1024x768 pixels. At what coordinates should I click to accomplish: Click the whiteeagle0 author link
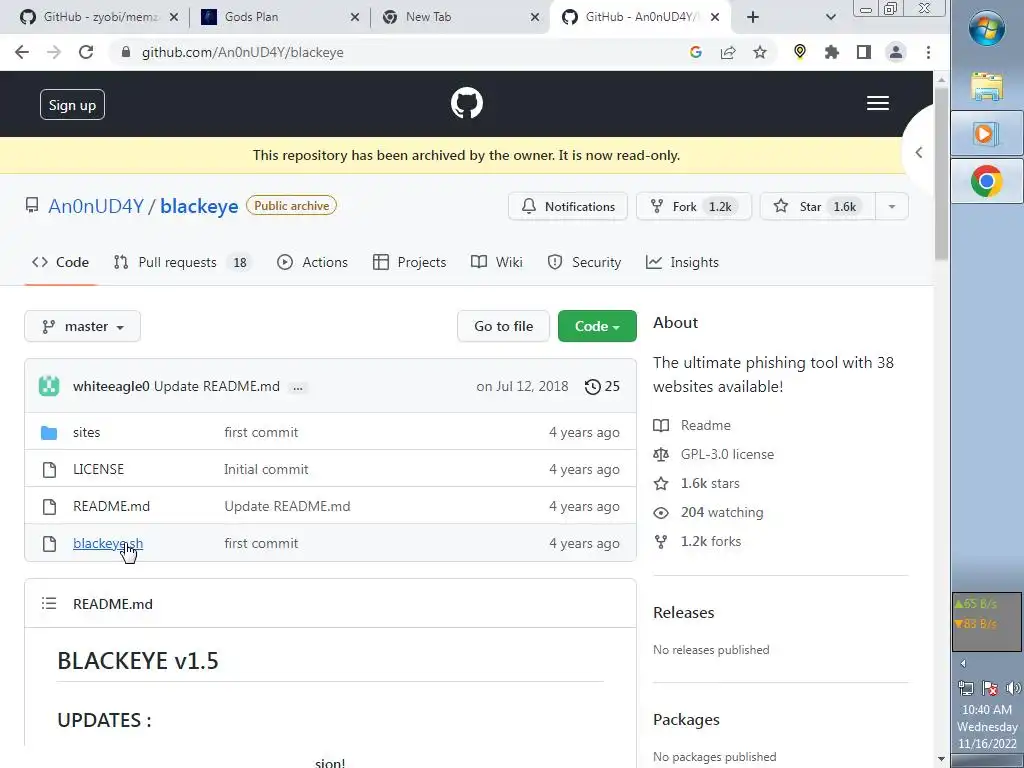tap(112, 386)
